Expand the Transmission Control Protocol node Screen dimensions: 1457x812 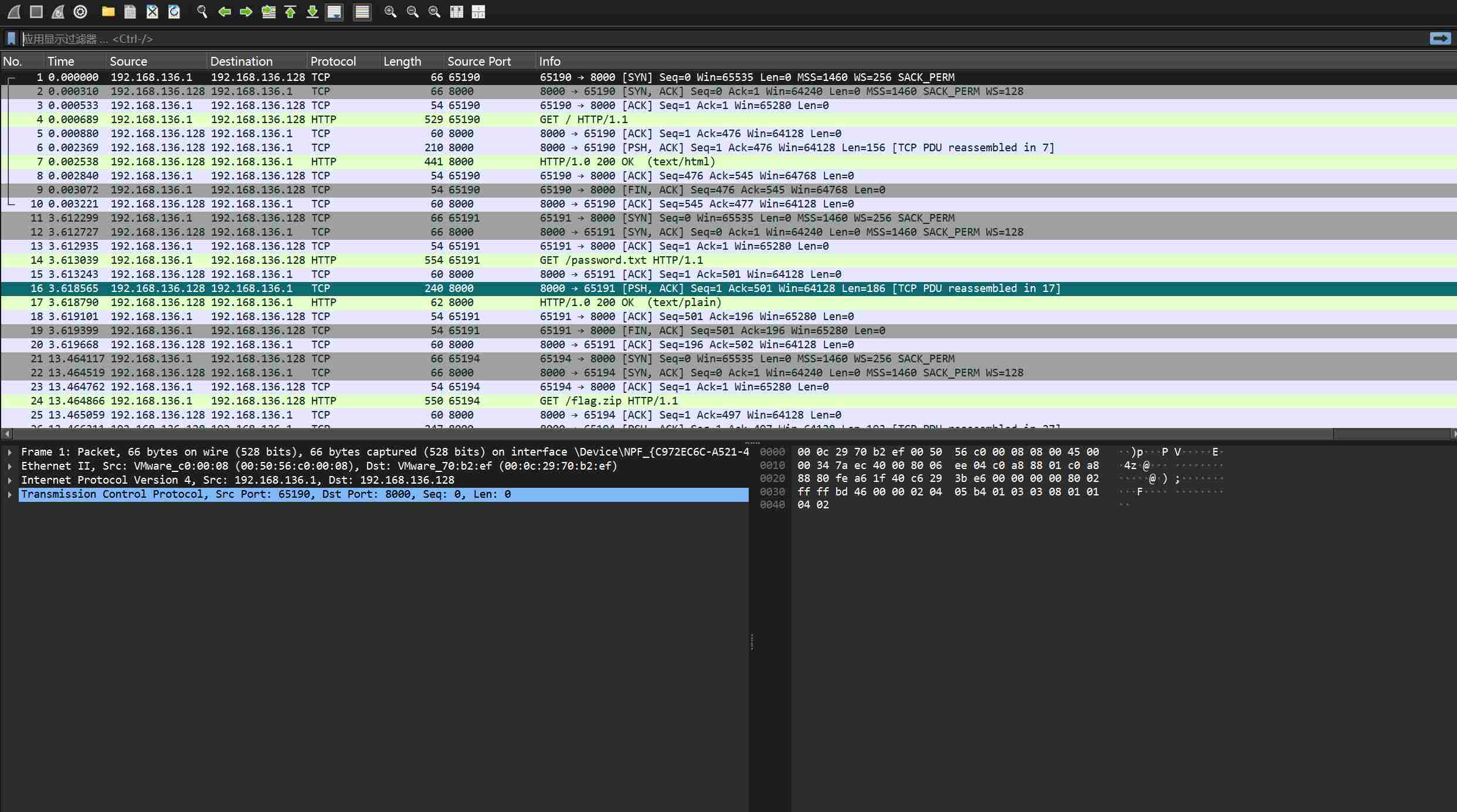pos(10,494)
